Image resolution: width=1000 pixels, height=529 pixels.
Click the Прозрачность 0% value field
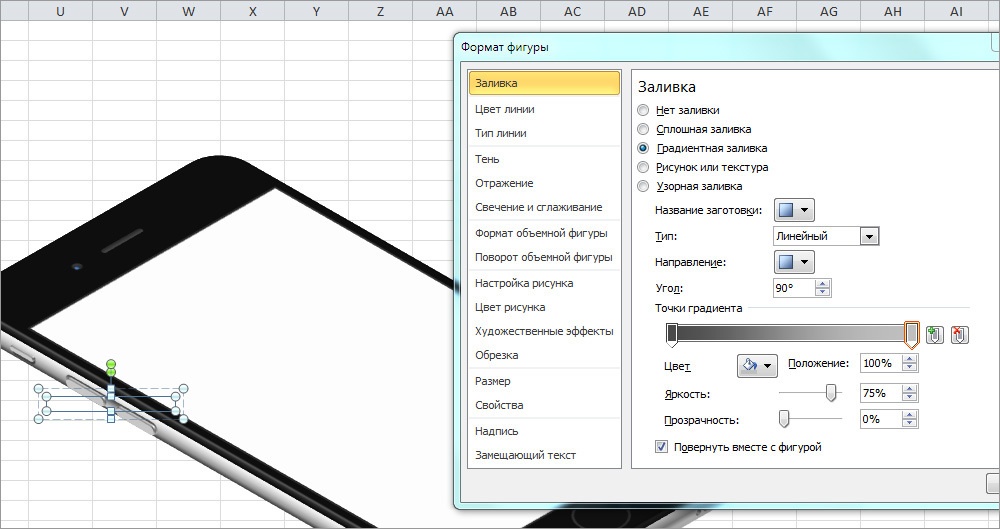click(880, 419)
